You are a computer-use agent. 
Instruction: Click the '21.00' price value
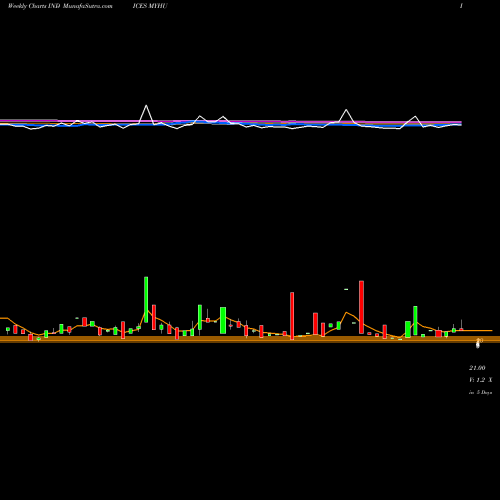[477, 368]
